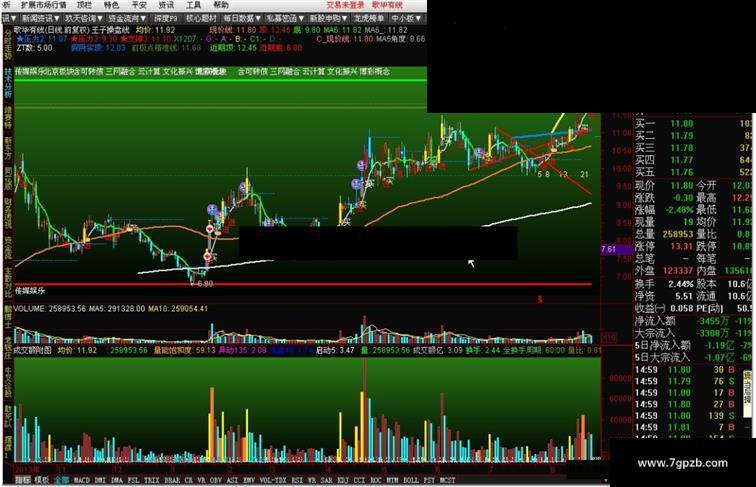The image size is (756, 487).
Task: Expand the 中小板 dropdown
Action: (x=406, y=18)
